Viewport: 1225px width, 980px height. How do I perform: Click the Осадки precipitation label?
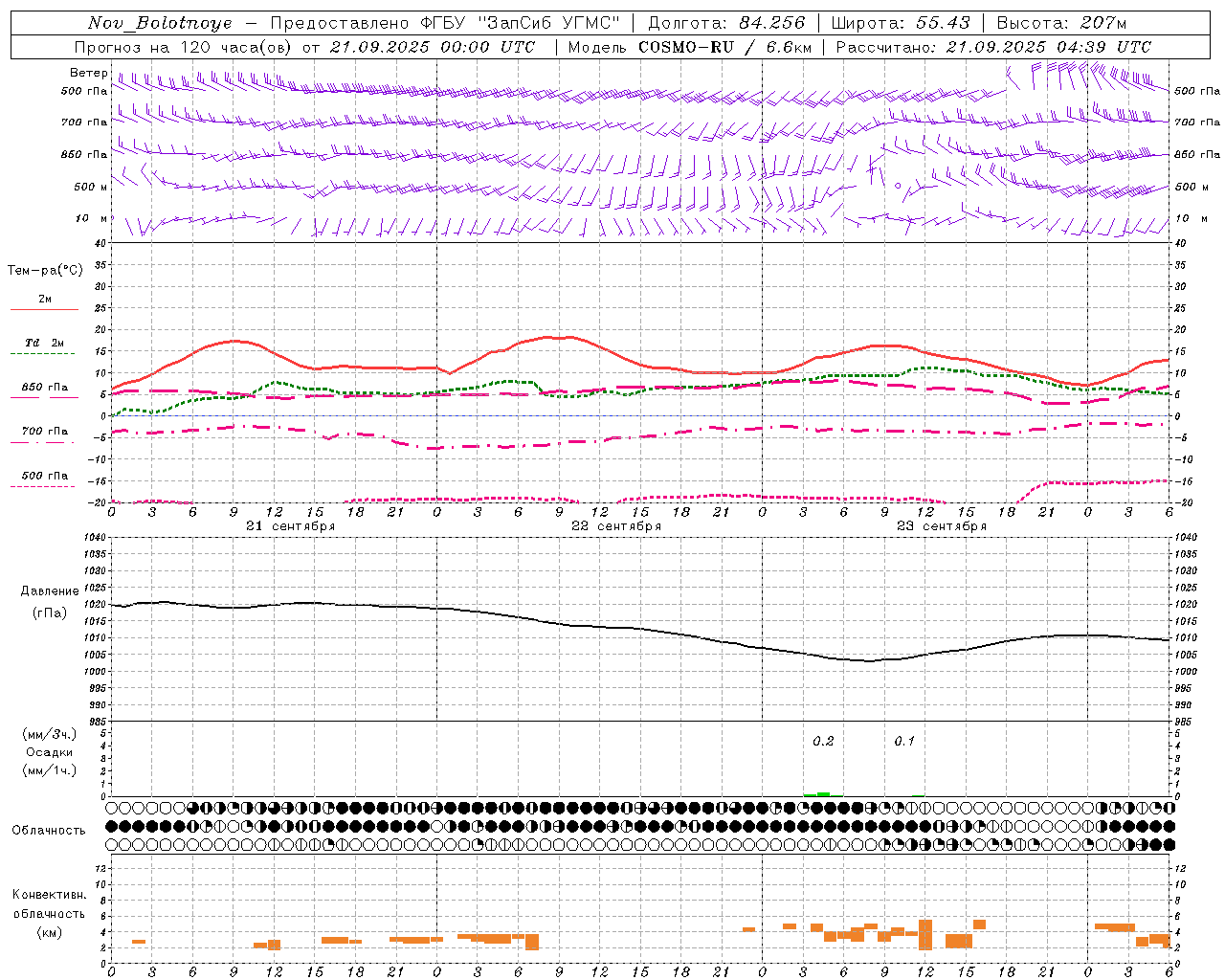click(x=50, y=752)
